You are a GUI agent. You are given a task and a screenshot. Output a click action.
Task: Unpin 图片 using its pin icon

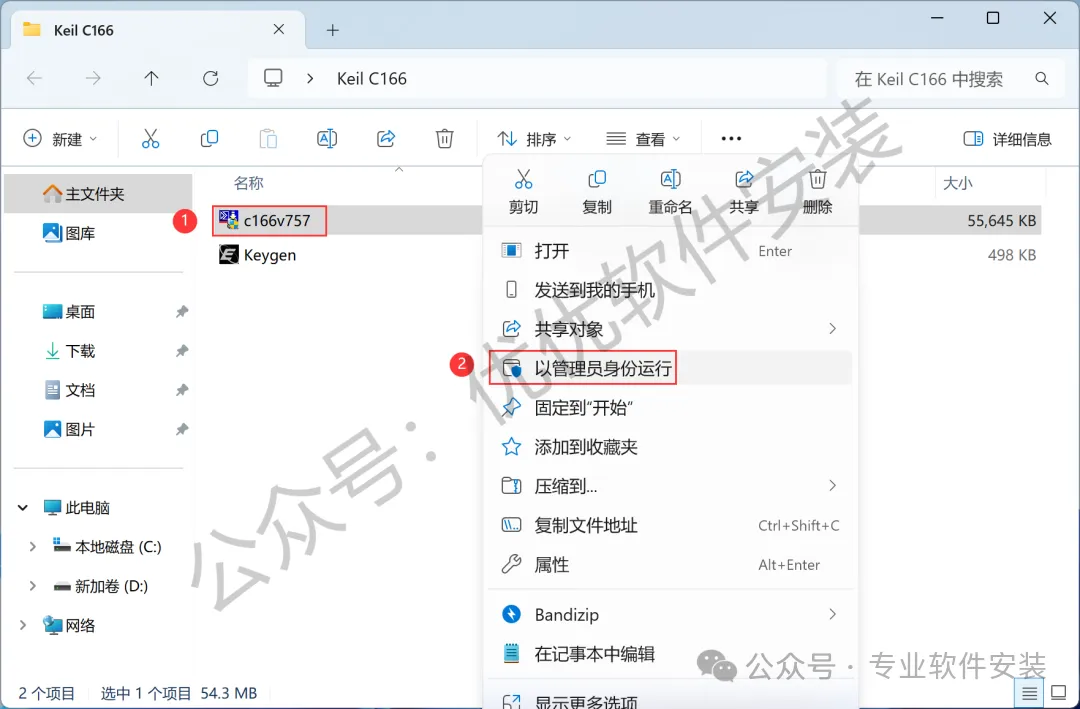coord(182,429)
